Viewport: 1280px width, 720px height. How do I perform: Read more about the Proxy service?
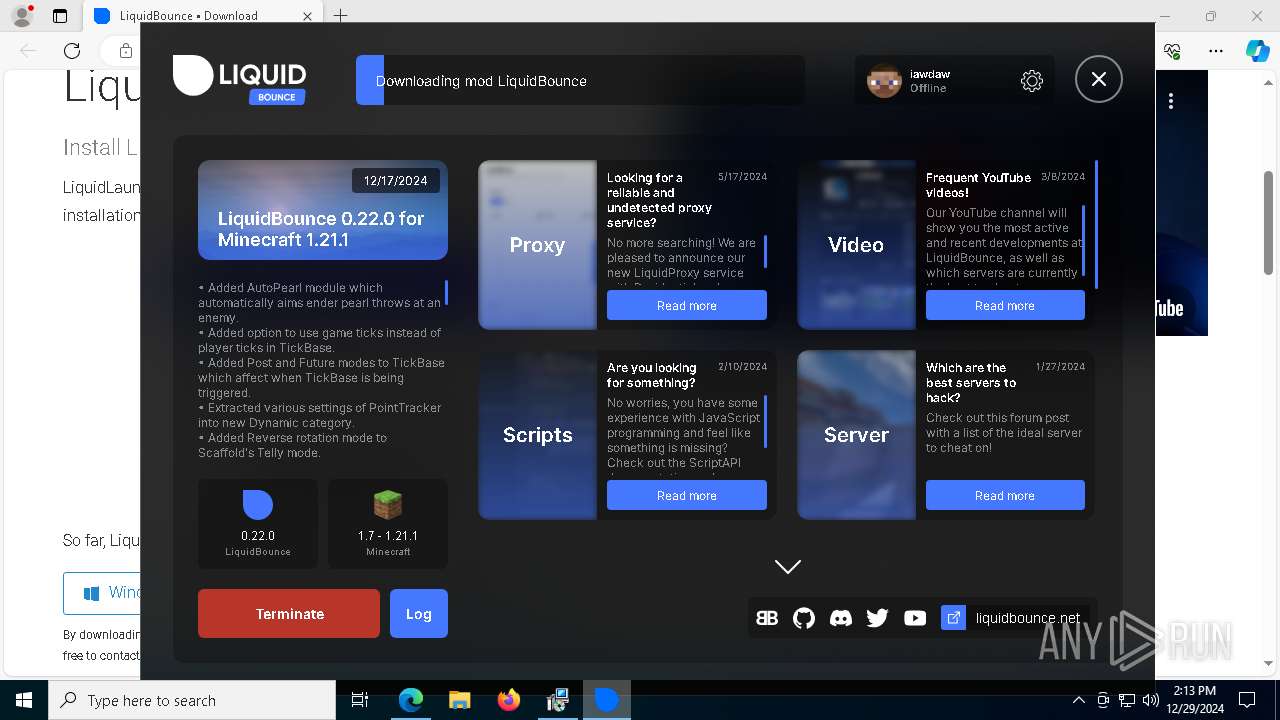coord(687,305)
